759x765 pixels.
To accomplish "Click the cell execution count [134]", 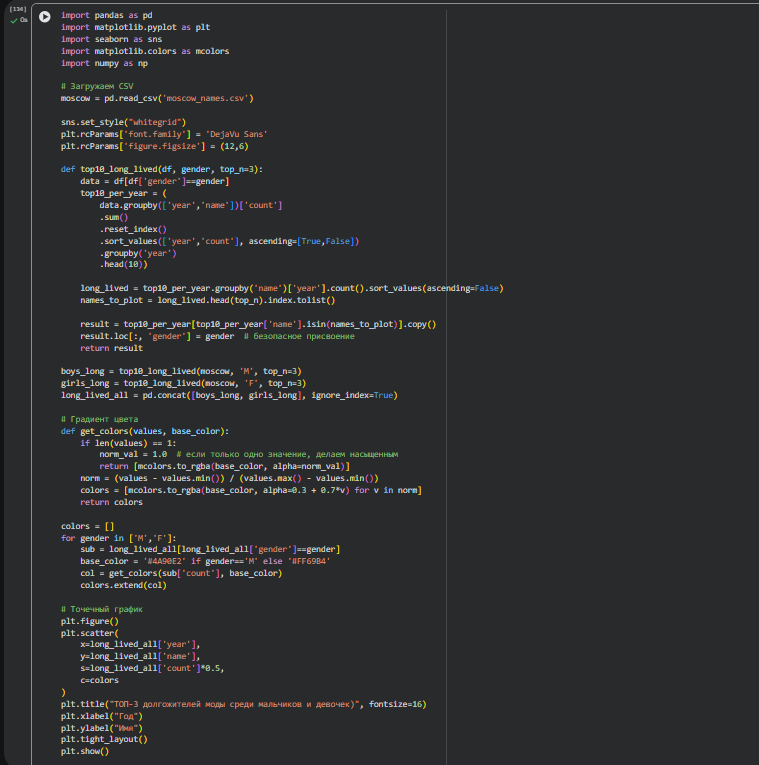I will point(17,8).
